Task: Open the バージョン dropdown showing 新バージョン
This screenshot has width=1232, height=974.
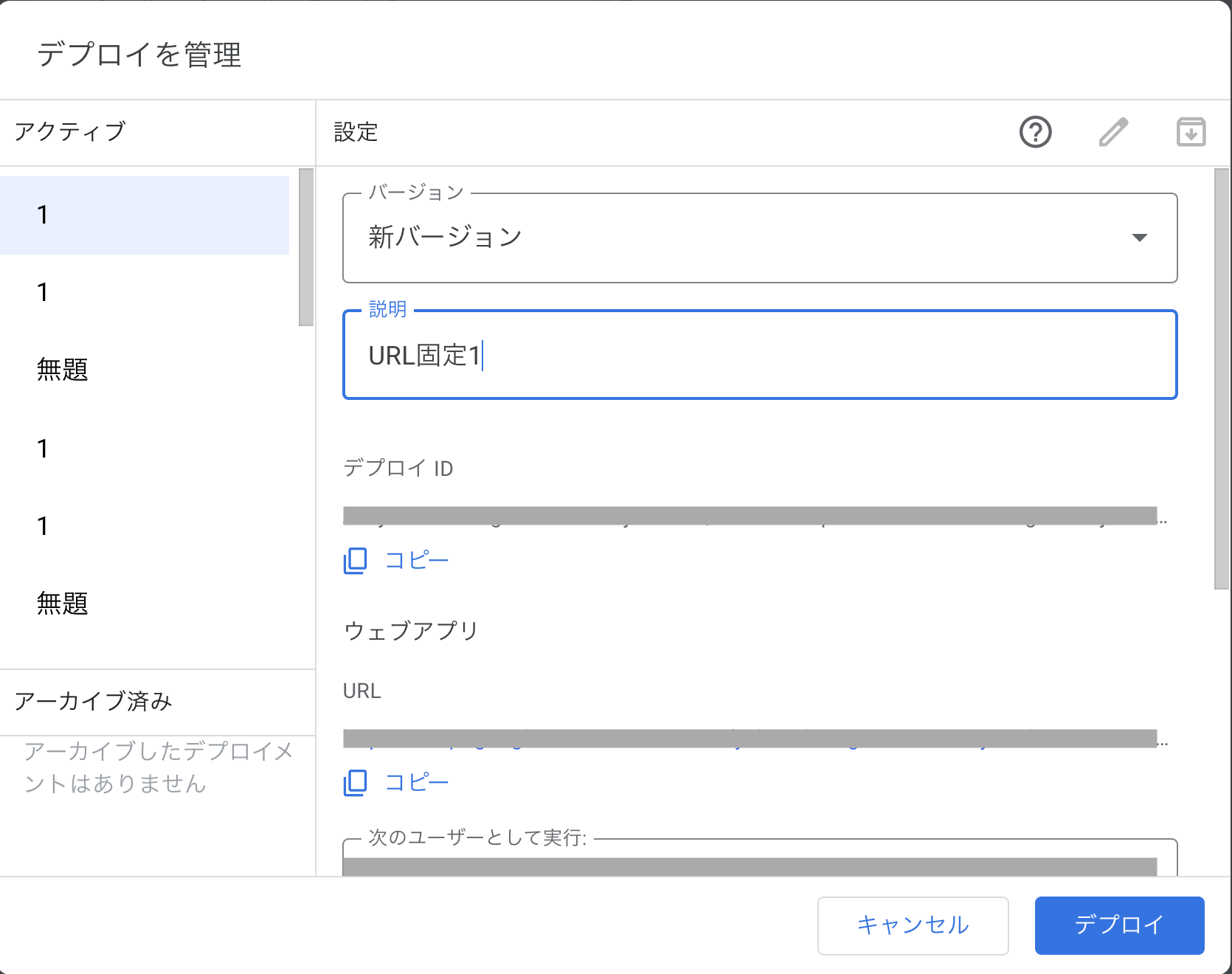Action: tap(760, 238)
